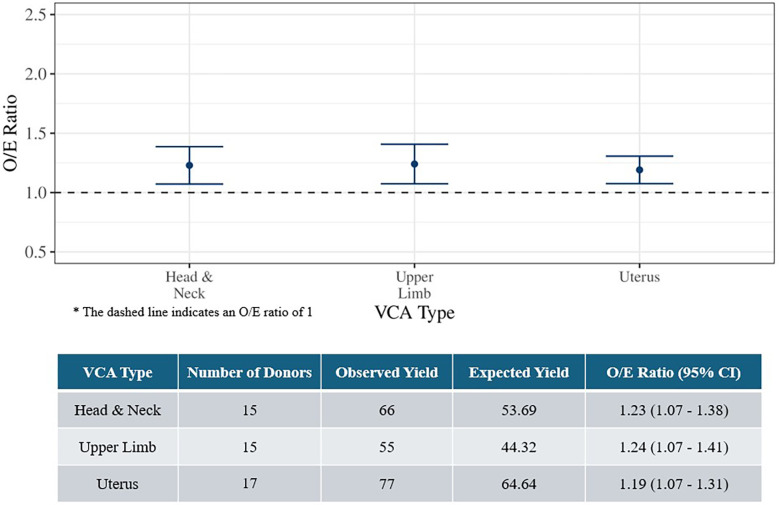
Task: Click the observed yield value 77
Action: click(x=387, y=484)
